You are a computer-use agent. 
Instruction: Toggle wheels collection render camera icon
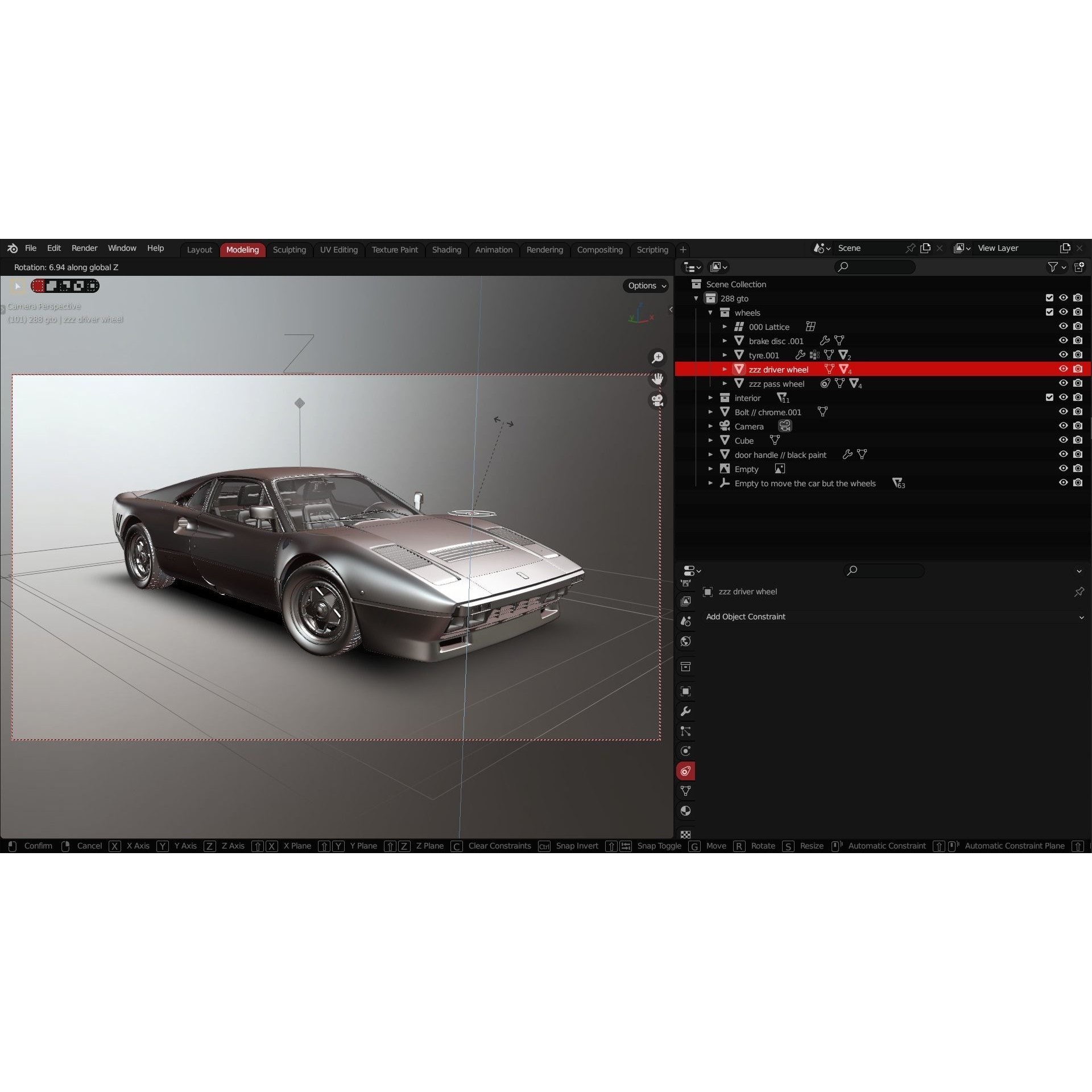pyautogui.click(x=1077, y=312)
